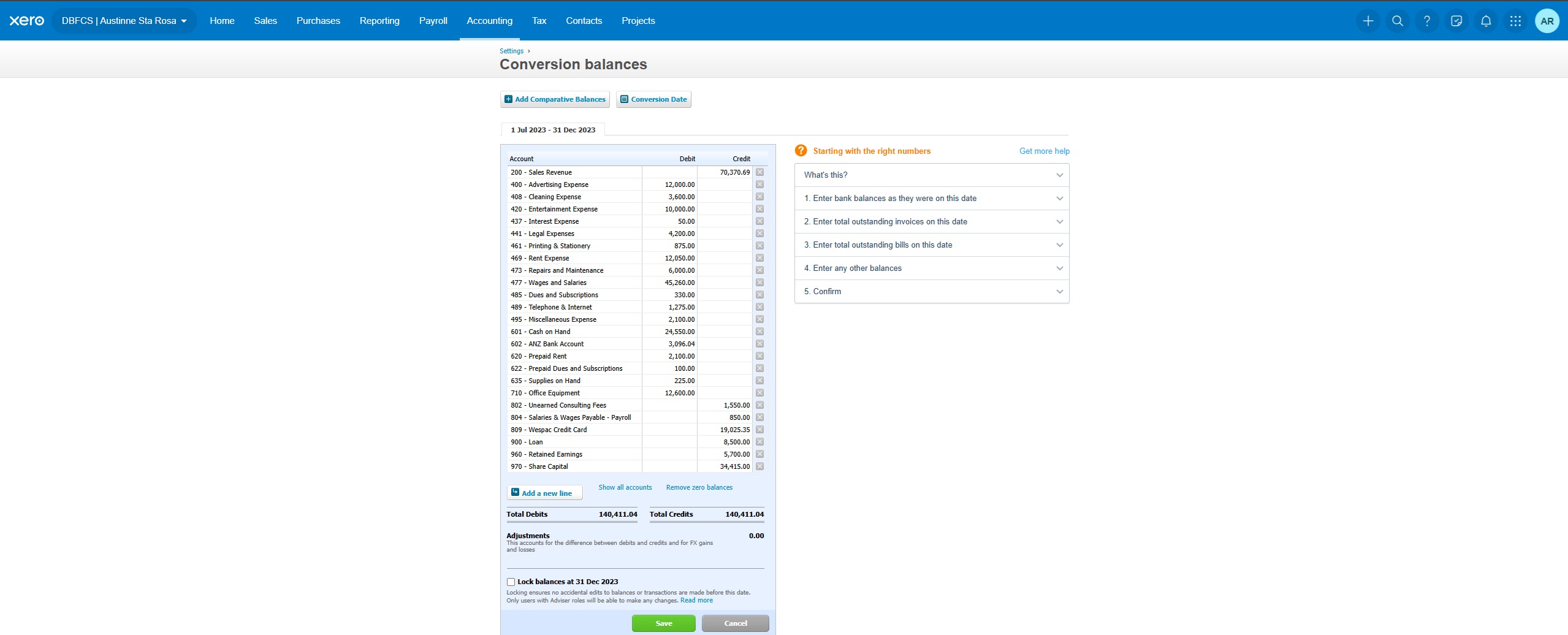The width and height of the screenshot is (1568, 635).
Task: Remove the 200 - Sales Revenue line
Action: [x=759, y=172]
